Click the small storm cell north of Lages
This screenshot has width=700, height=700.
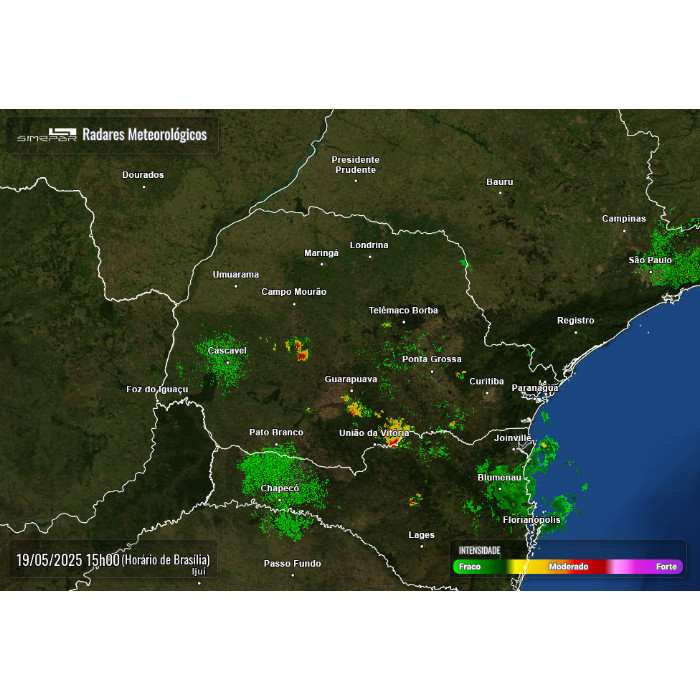click(x=415, y=500)
